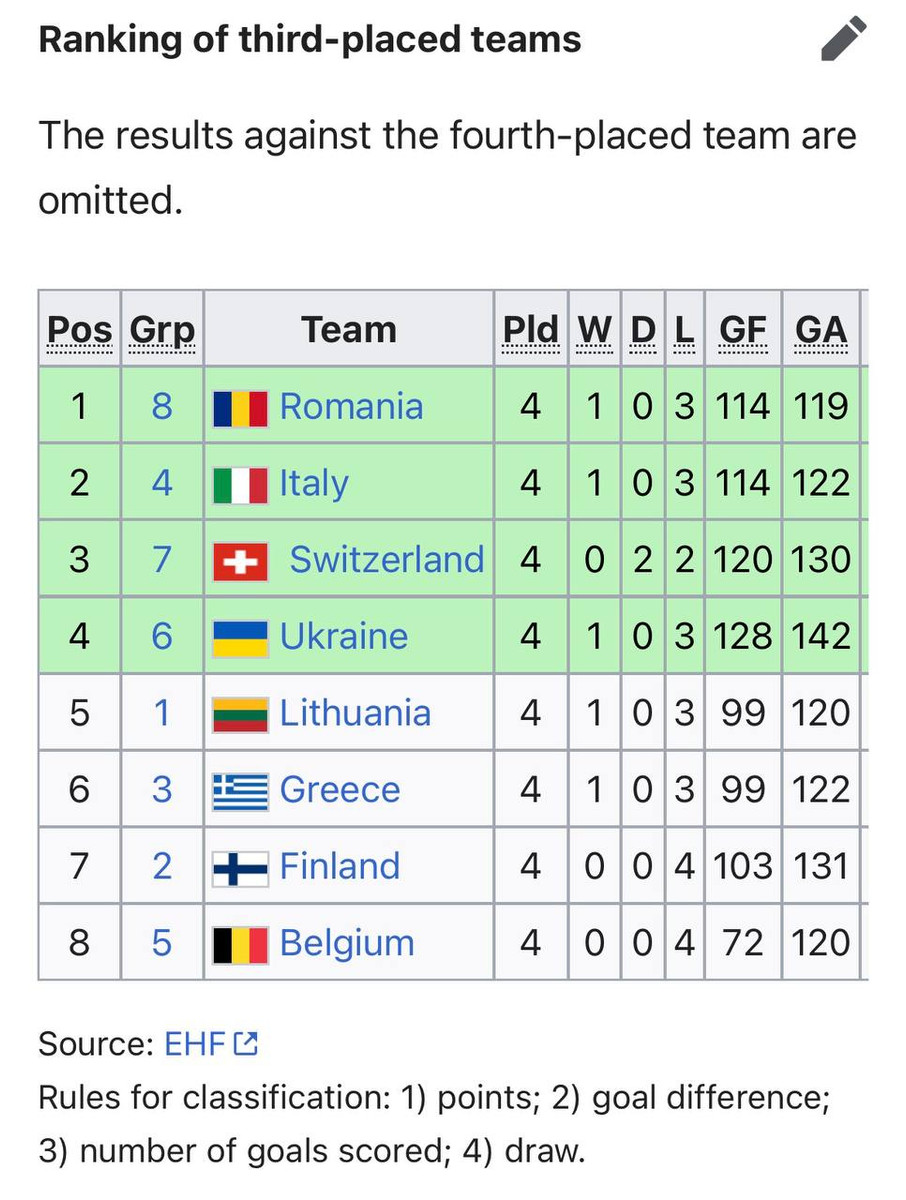Open the Belgium team link
The height and width of the screenshot is (1200, 906).
point(346,943)
